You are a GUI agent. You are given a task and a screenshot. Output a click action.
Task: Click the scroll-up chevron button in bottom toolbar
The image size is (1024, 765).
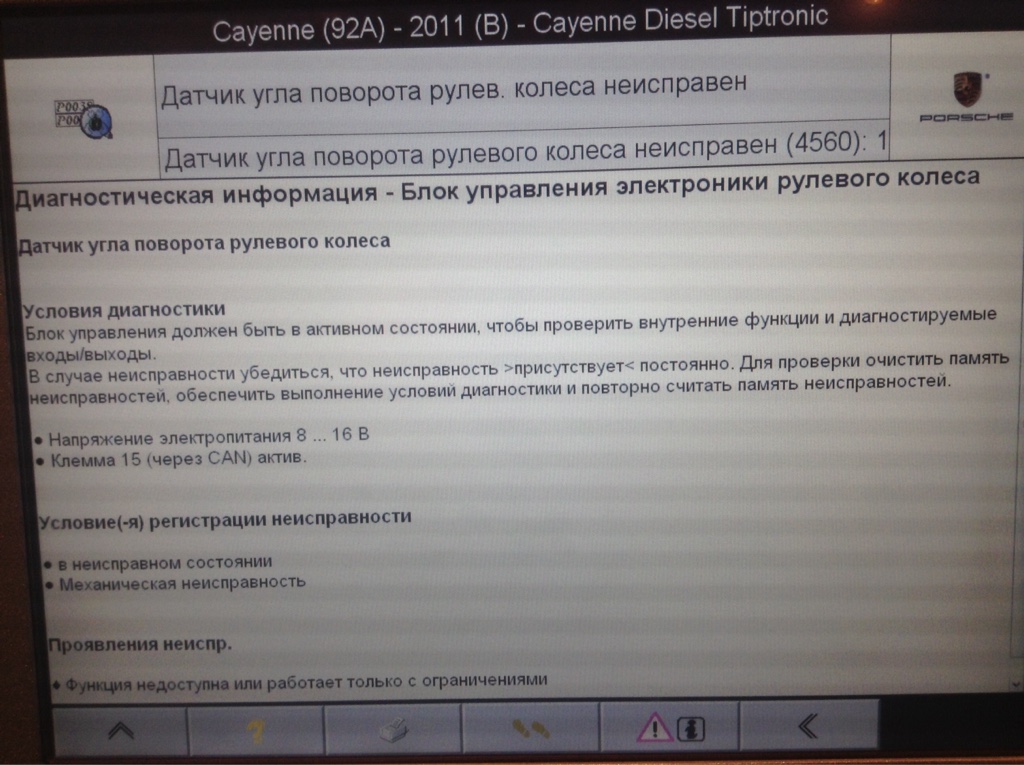pos(119,728)
